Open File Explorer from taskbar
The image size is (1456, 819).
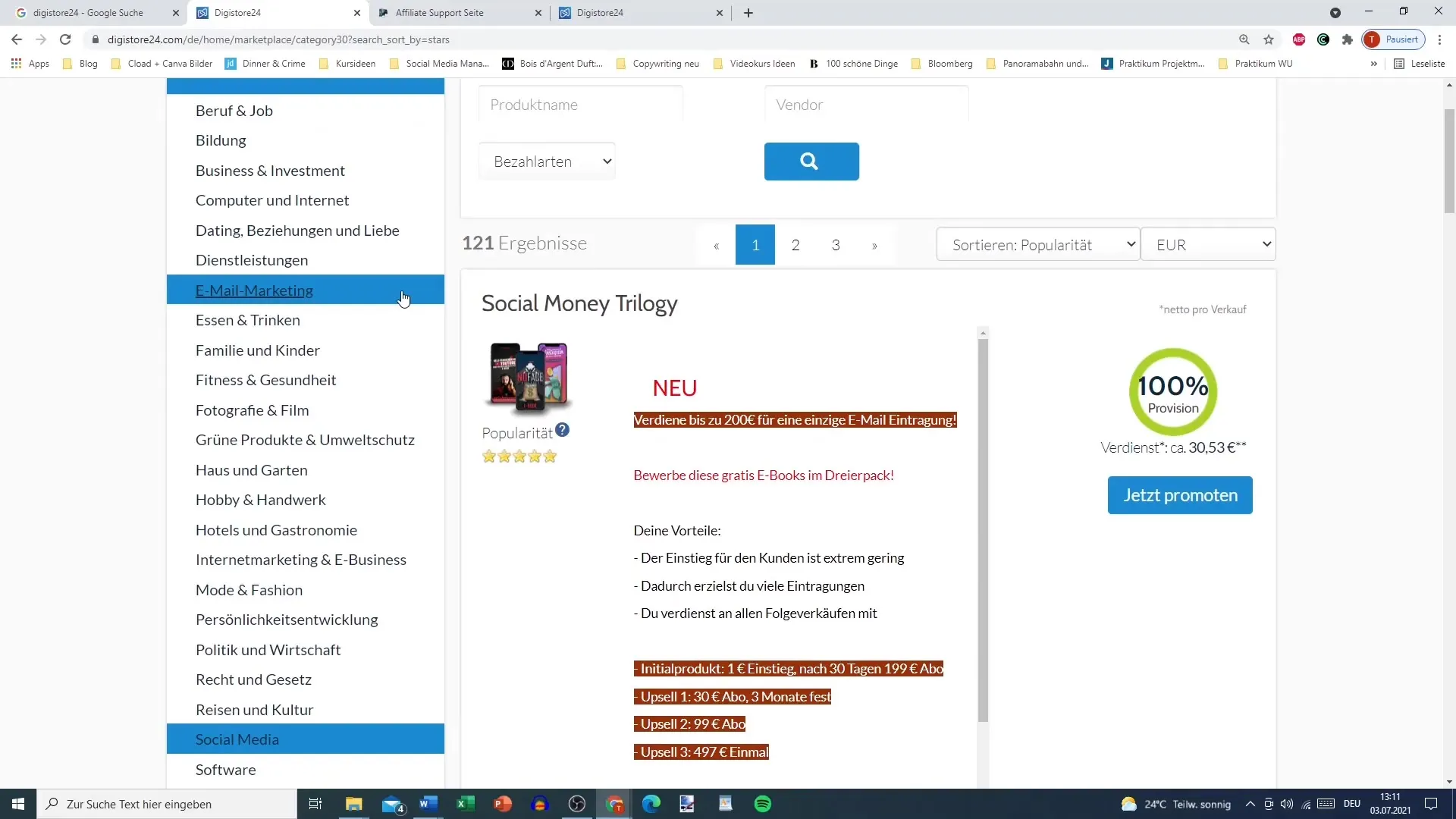tap(354, 804)
